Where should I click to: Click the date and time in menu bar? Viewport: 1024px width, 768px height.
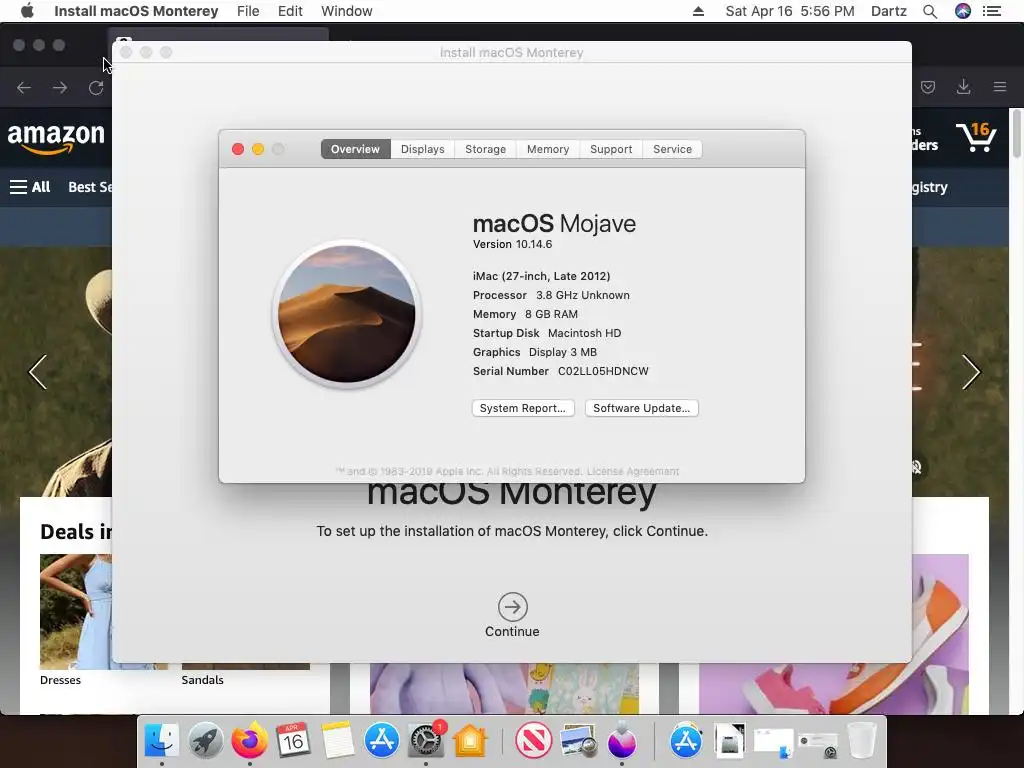790,11
